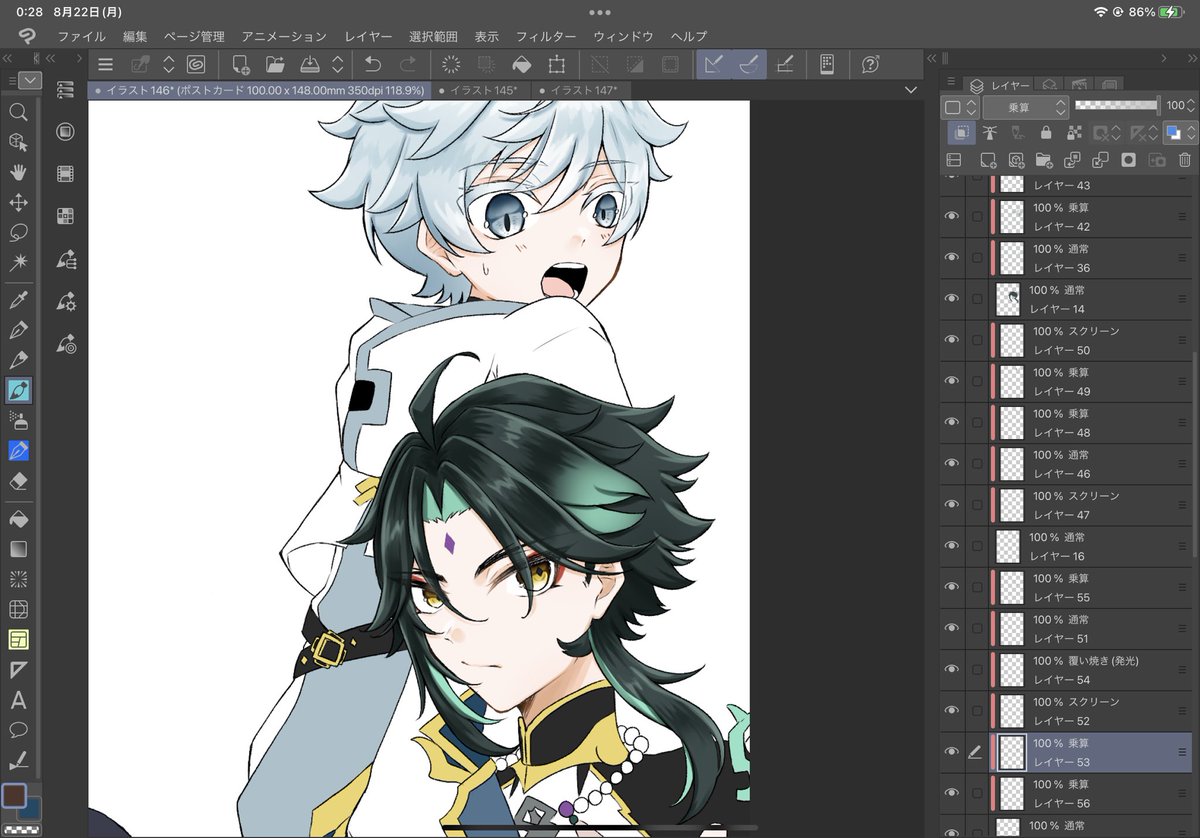The width and height of the screenshot is (1200, 838).
Task: Select the Text tool A icon
Action: point(18,700)
